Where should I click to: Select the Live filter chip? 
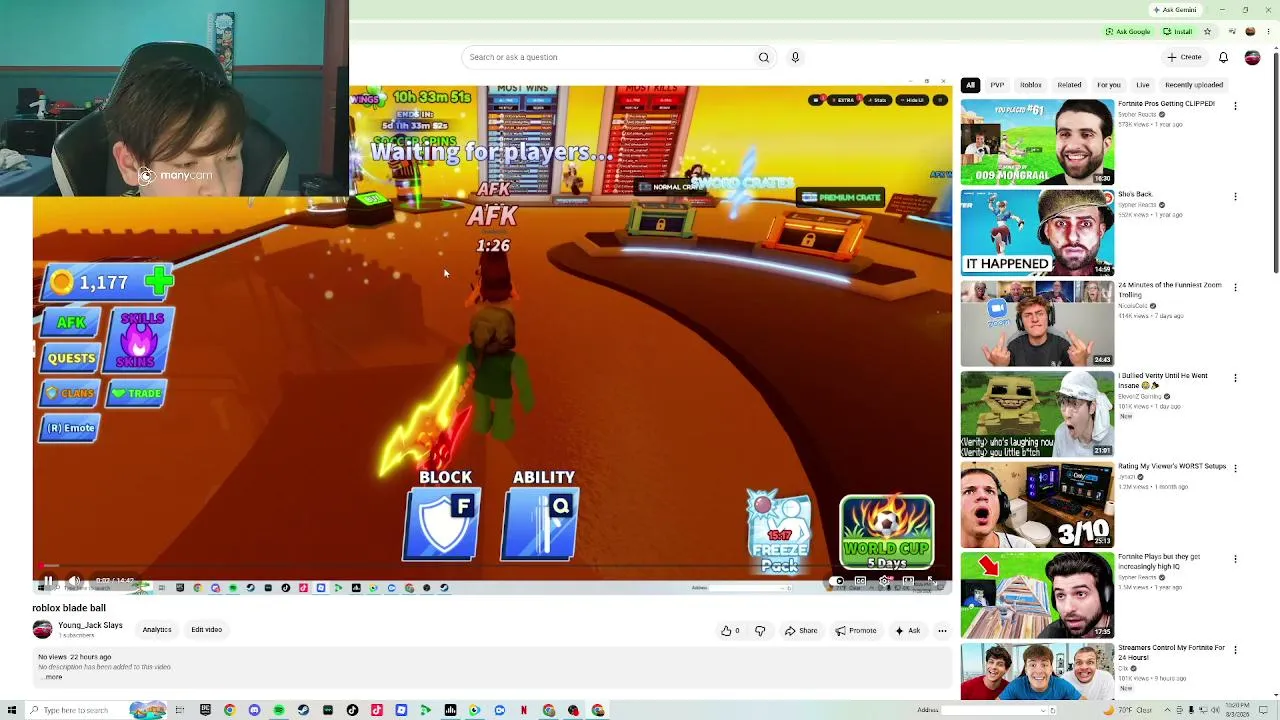pos(1143,85)
